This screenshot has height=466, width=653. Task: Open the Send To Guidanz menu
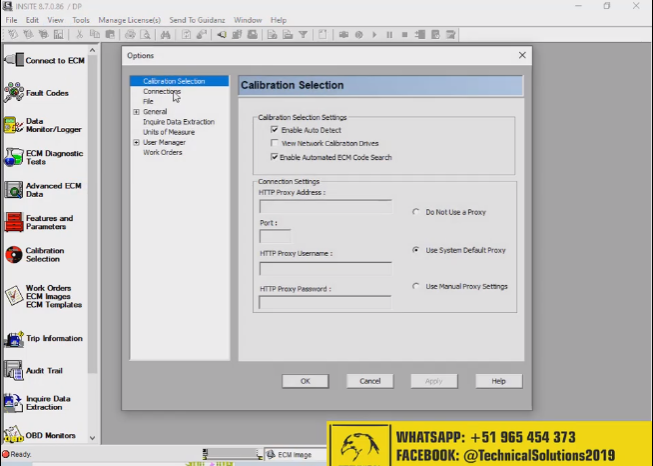pos(196,20)
